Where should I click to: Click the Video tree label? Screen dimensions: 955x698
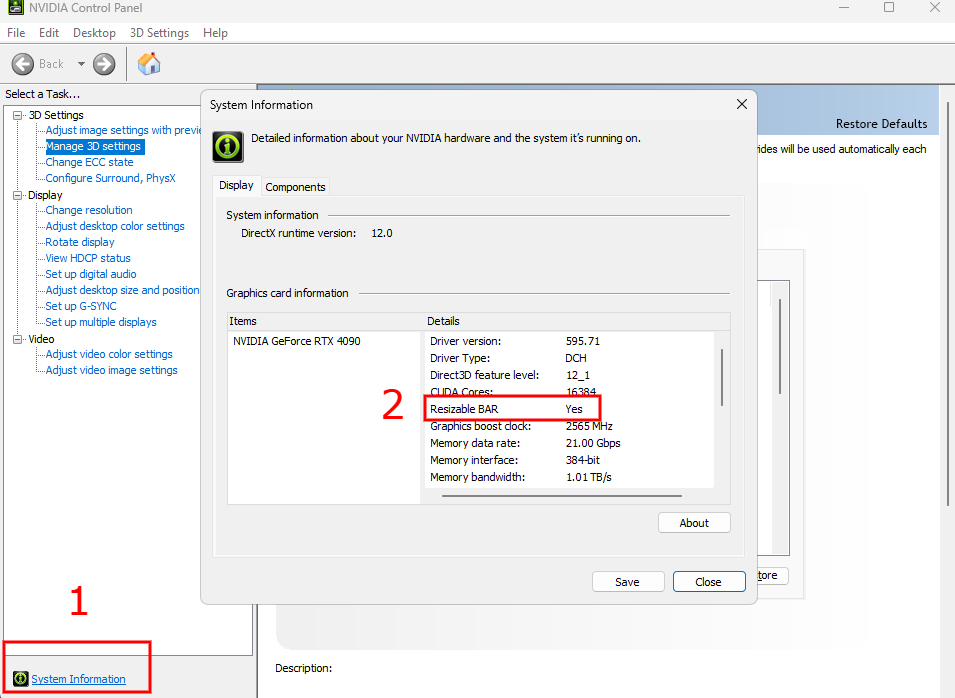click(x=41, y=339)
